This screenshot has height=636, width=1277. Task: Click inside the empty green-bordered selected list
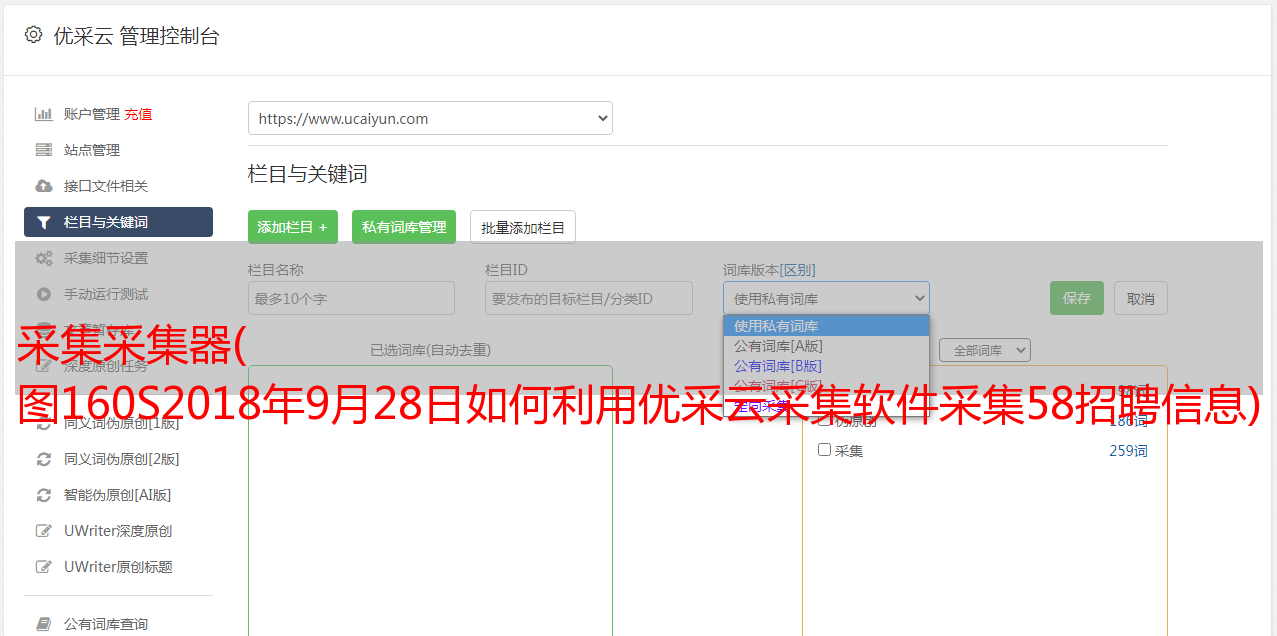tap(430, 500)
